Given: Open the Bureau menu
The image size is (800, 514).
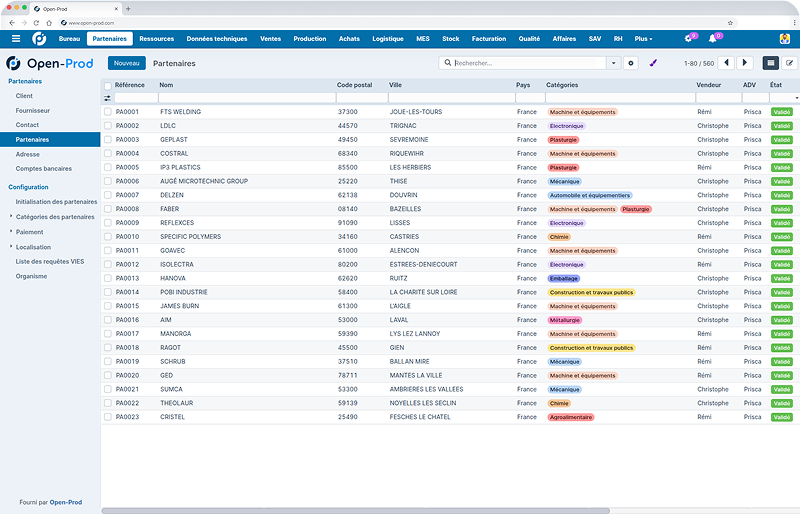Looking at the screenshot, I should [69, 39].
